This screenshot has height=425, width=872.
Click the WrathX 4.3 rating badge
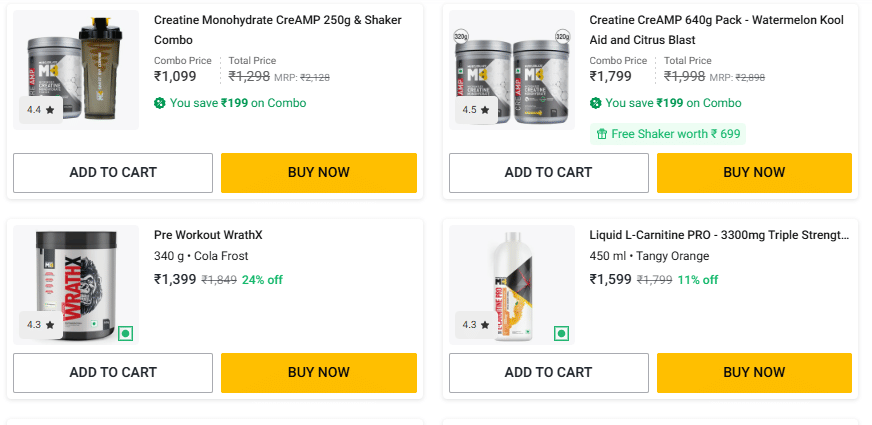coord(41,325)
